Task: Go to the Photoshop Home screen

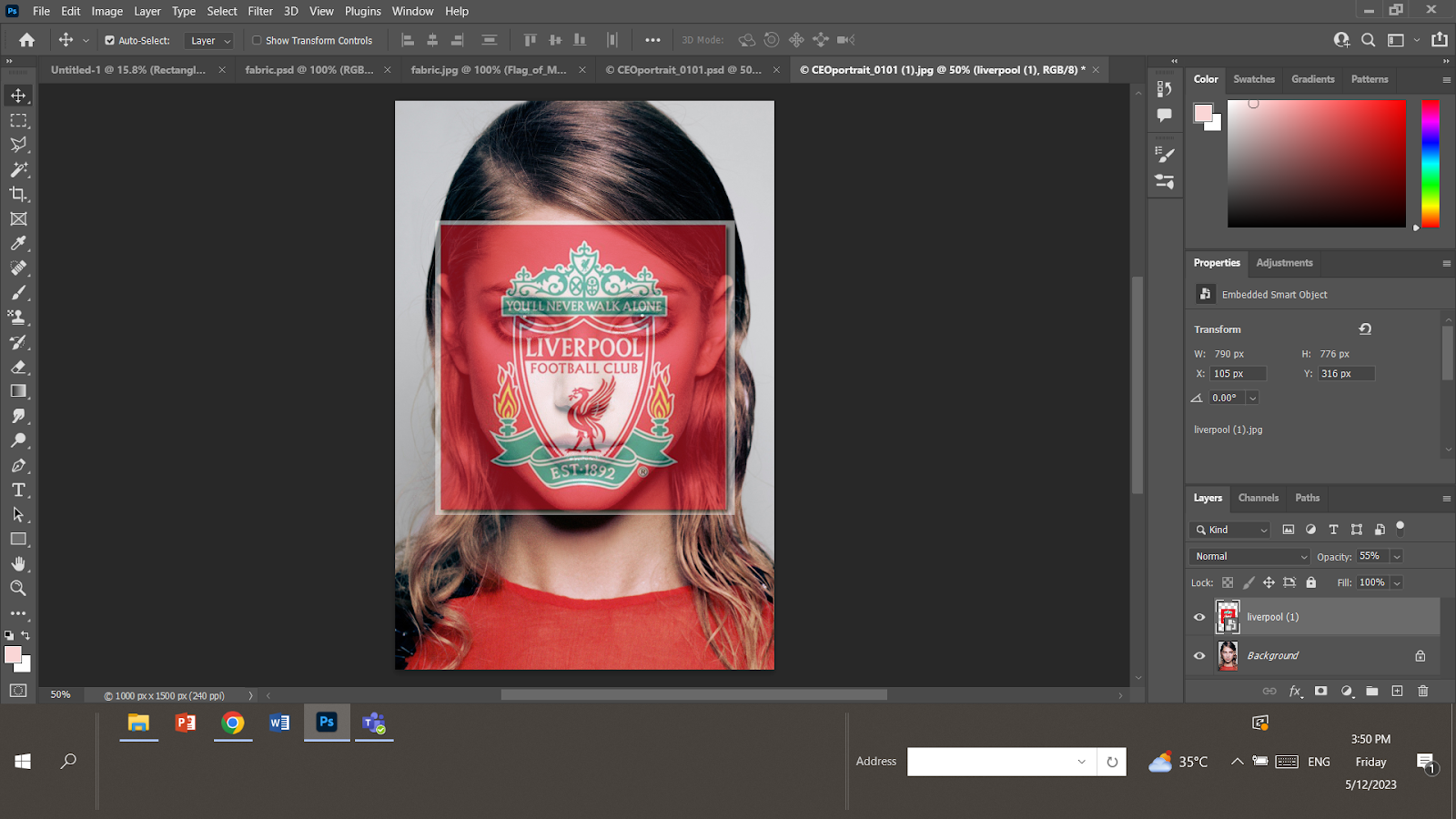Action: [x=27, y=40]
